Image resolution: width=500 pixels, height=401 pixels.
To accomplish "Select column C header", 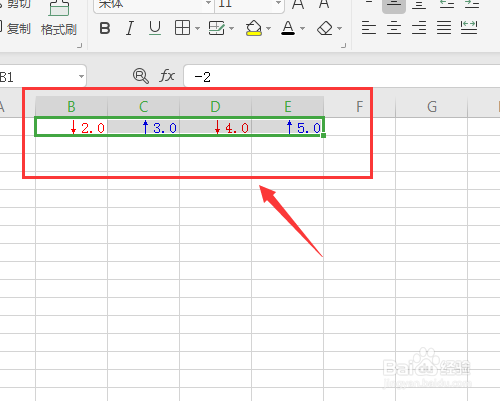I will pyautogui.click(x=143, y=107).
